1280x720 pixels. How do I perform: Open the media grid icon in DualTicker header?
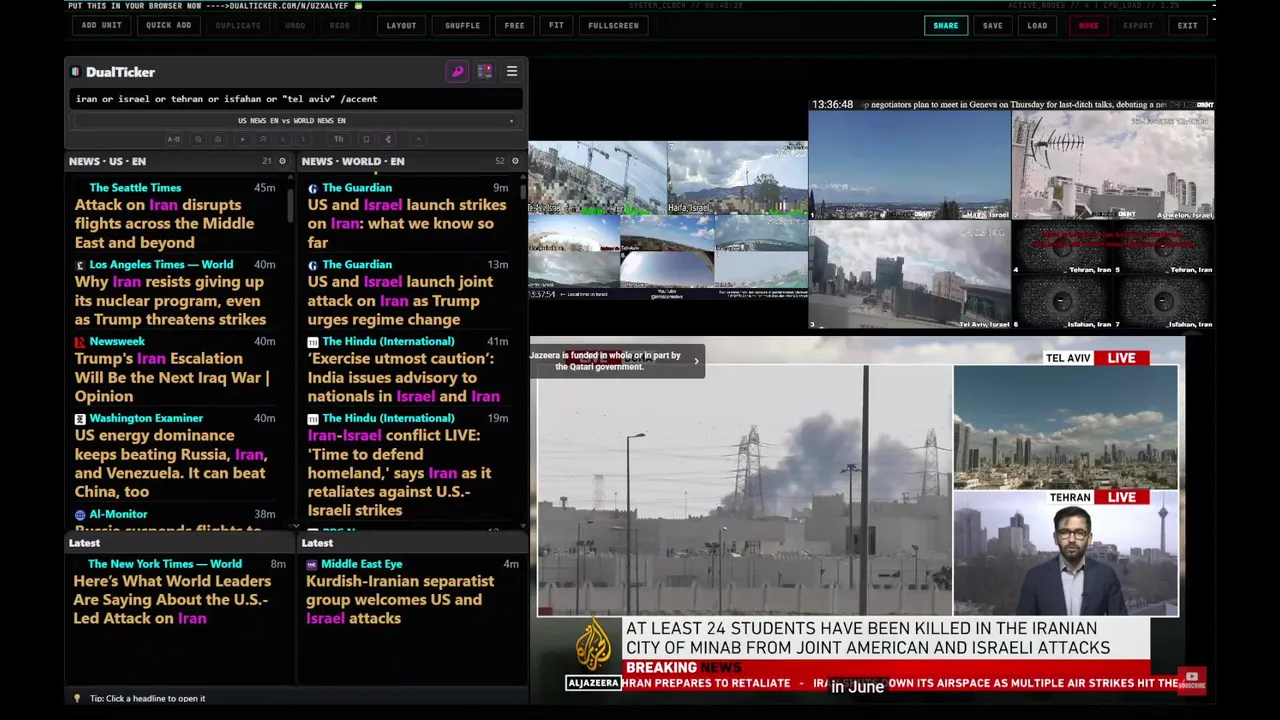coord(485,72)
